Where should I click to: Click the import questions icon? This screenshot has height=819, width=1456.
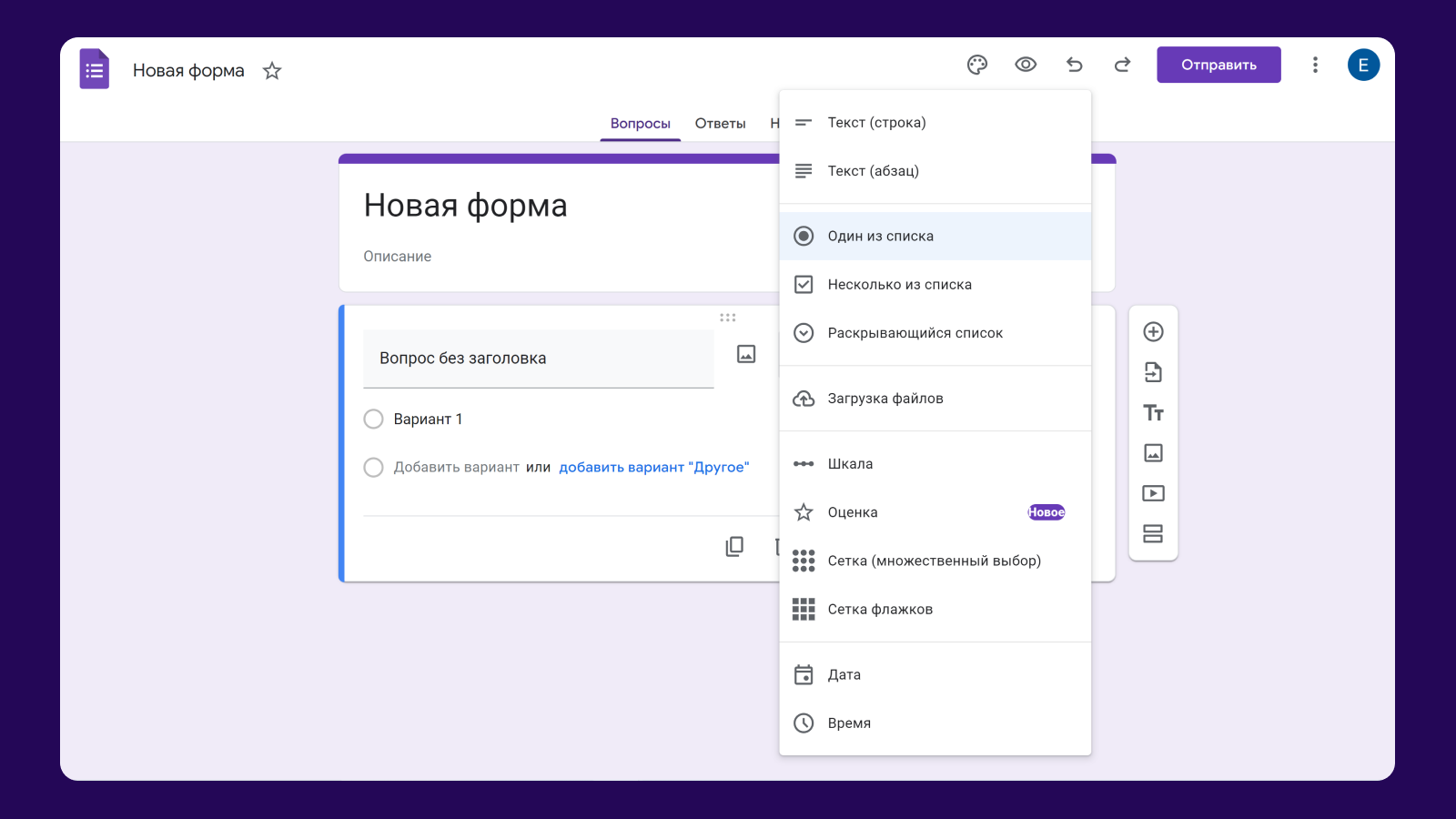pos(1153,372)
